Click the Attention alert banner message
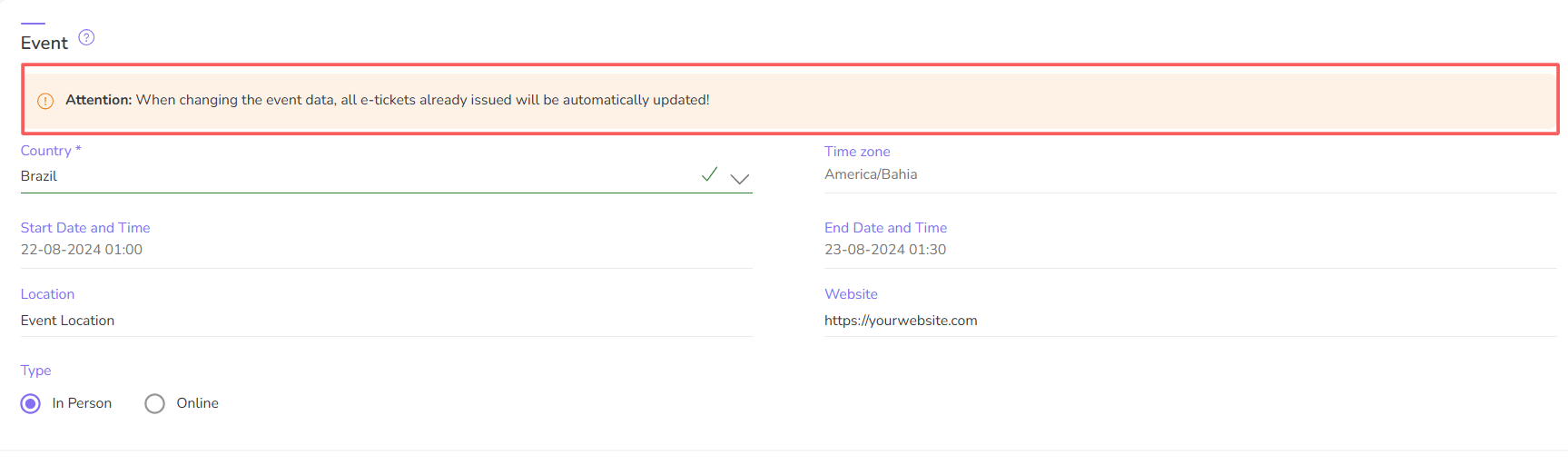Viewport: 1568px width, 465px height. pyautogui.click(x=388, y=100)
